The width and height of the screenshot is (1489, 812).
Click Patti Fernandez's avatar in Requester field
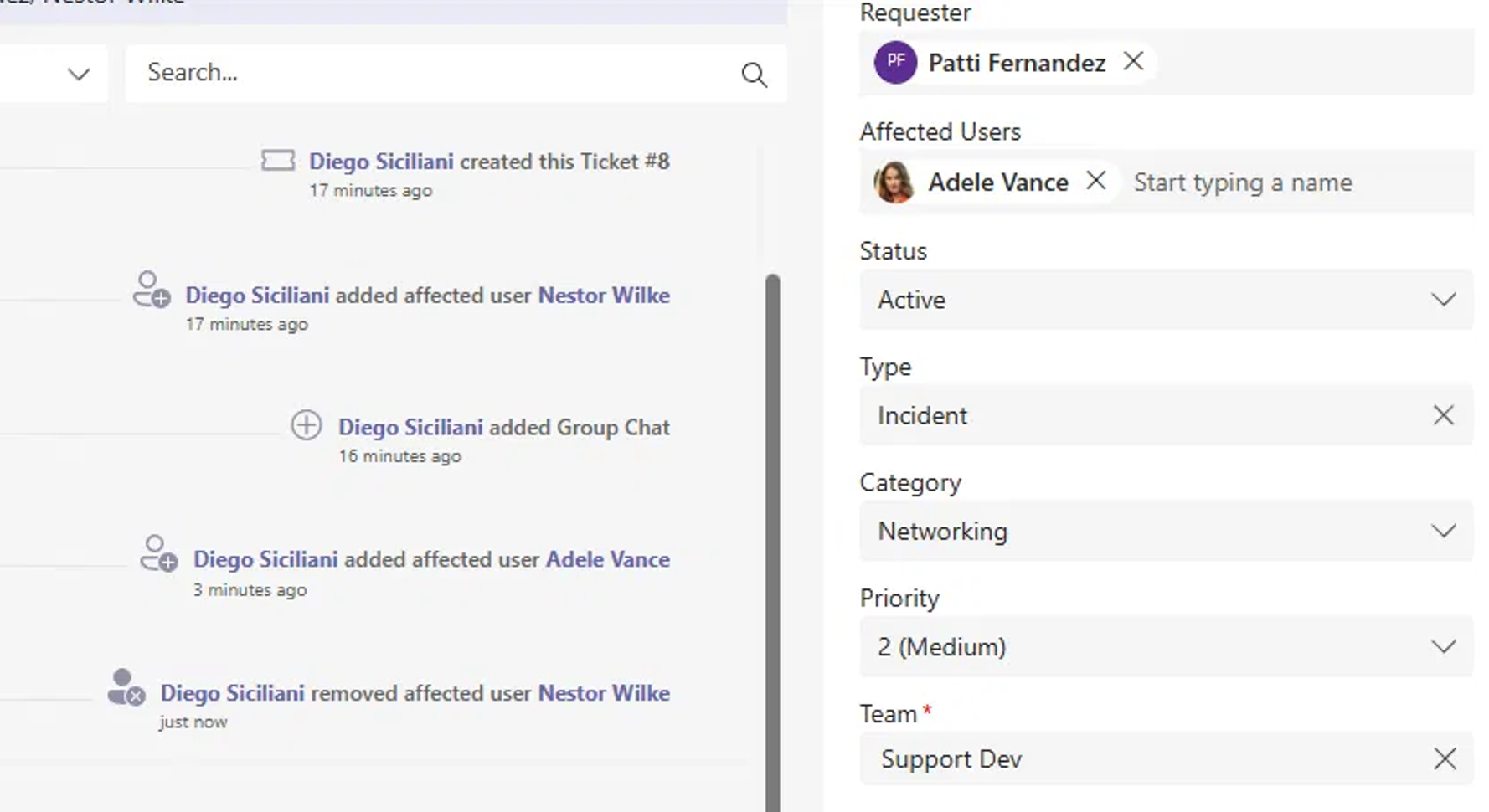coord(894,62)
